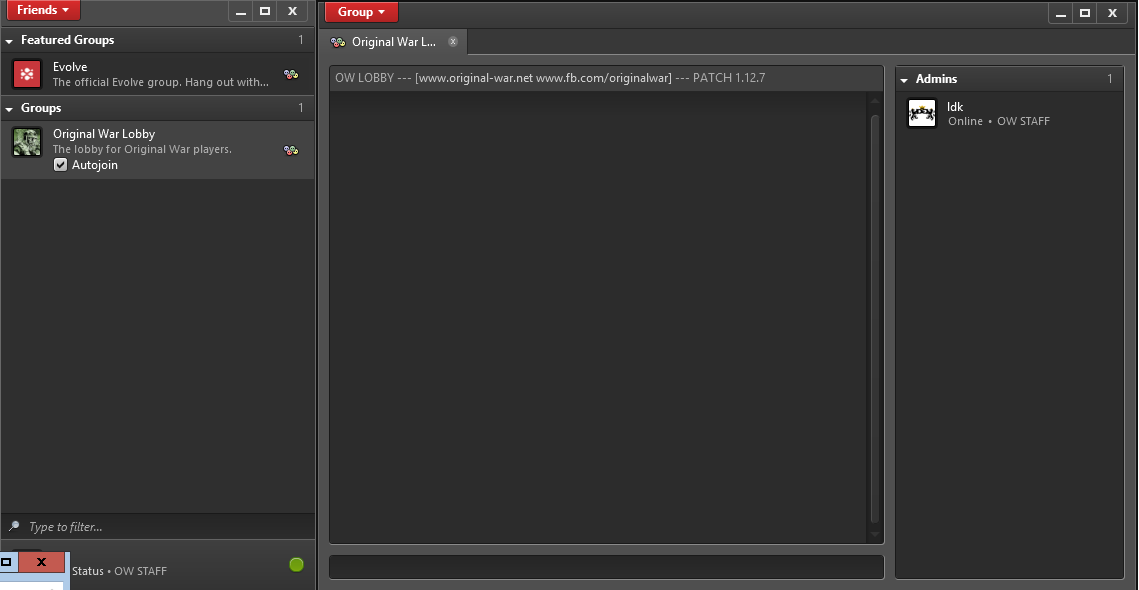Click group chat icon beside Evolve

291,74
